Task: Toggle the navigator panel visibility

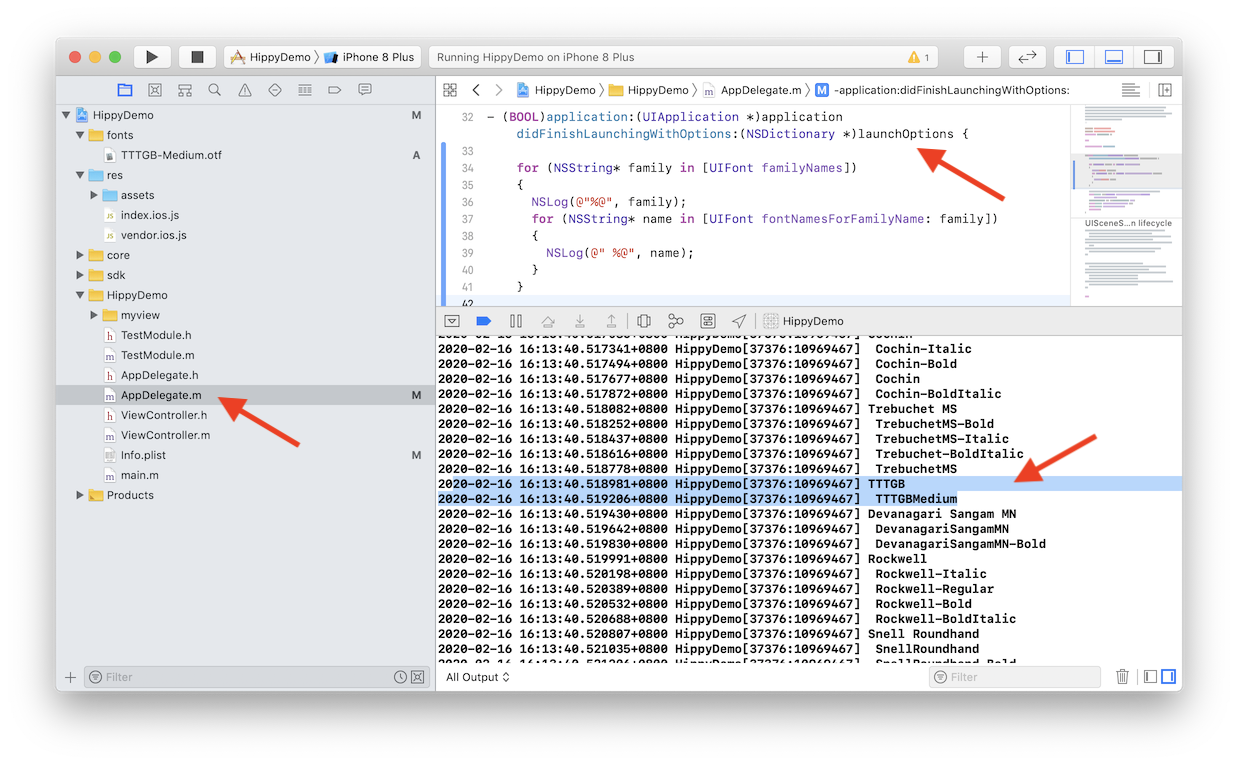Action: 1075,57
